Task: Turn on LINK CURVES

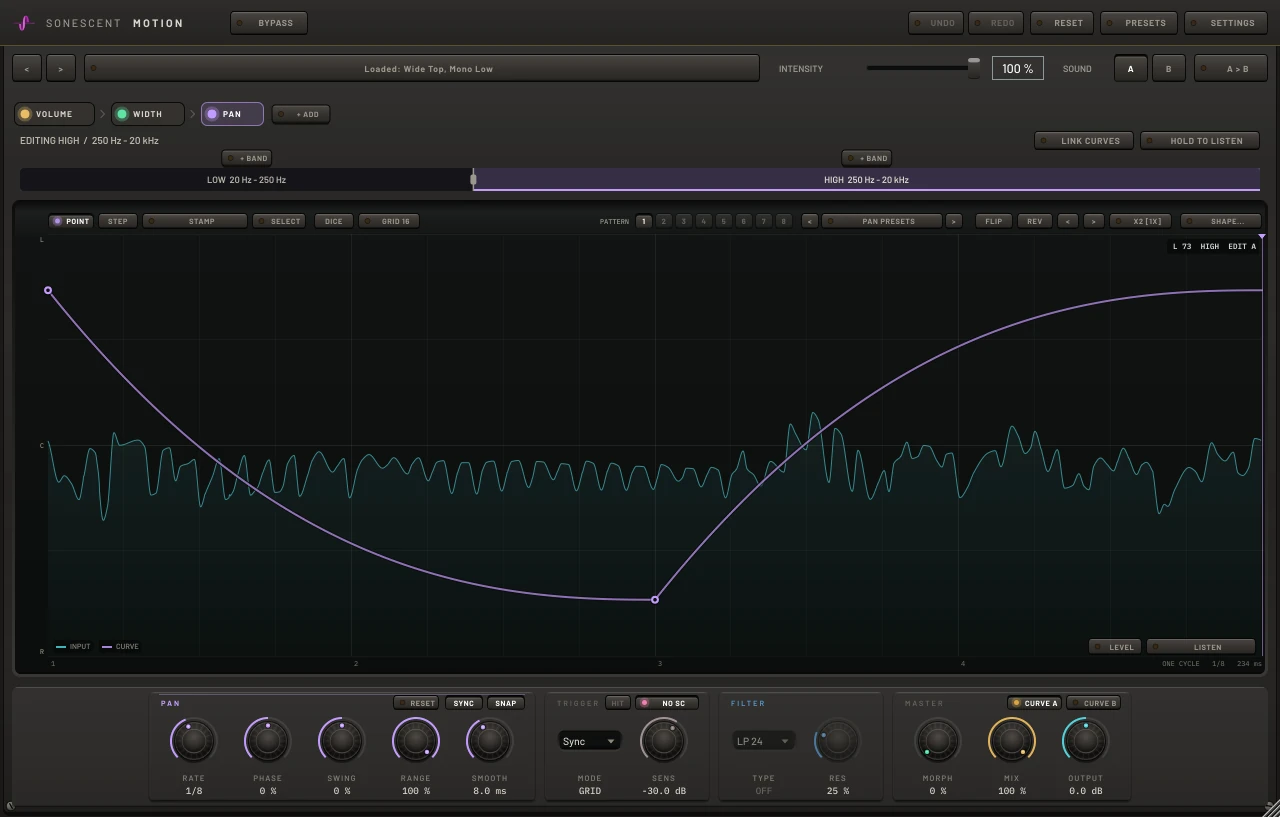Action: 1084,141
